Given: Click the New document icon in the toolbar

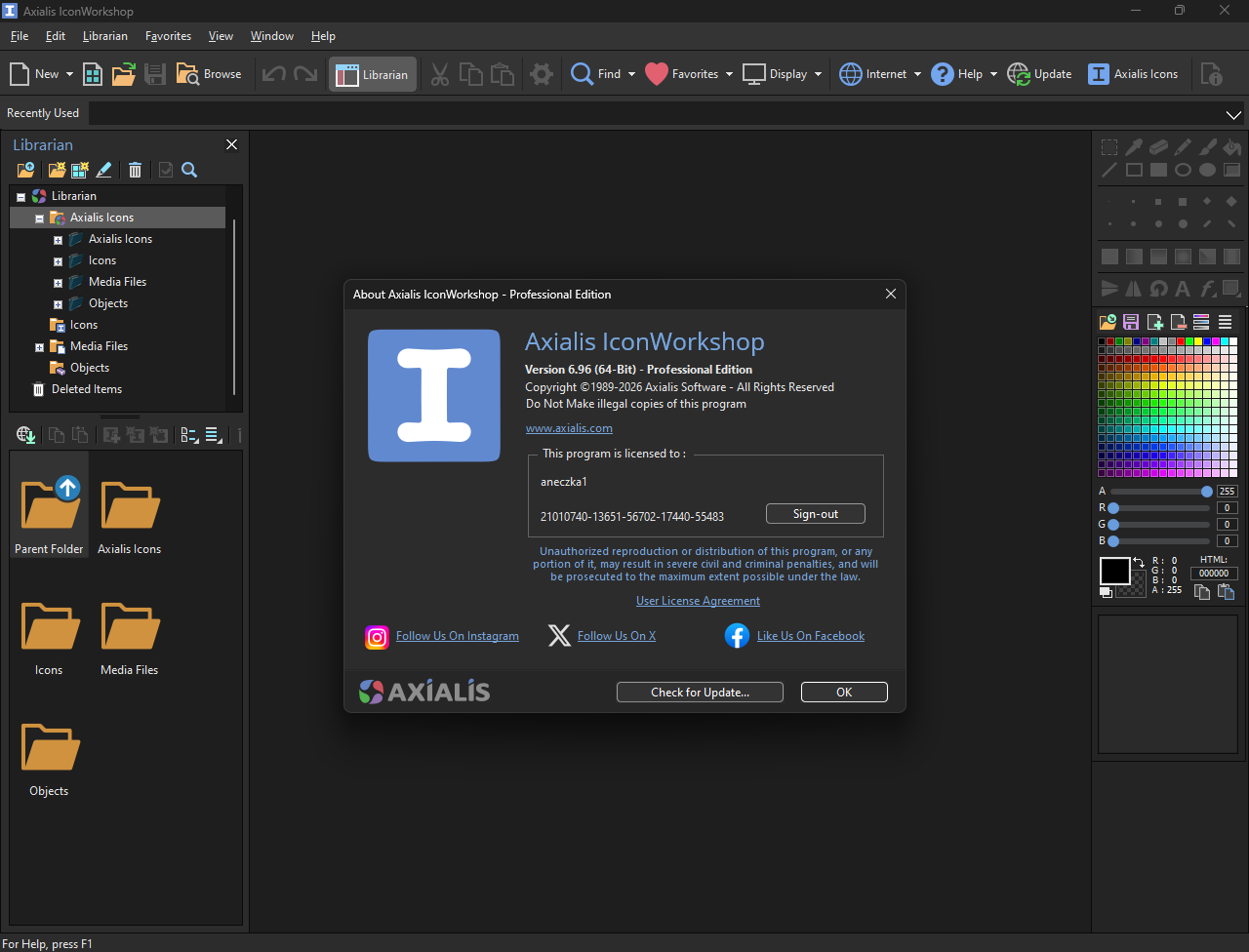Looking at the screenshot, I should coord(19,74).
